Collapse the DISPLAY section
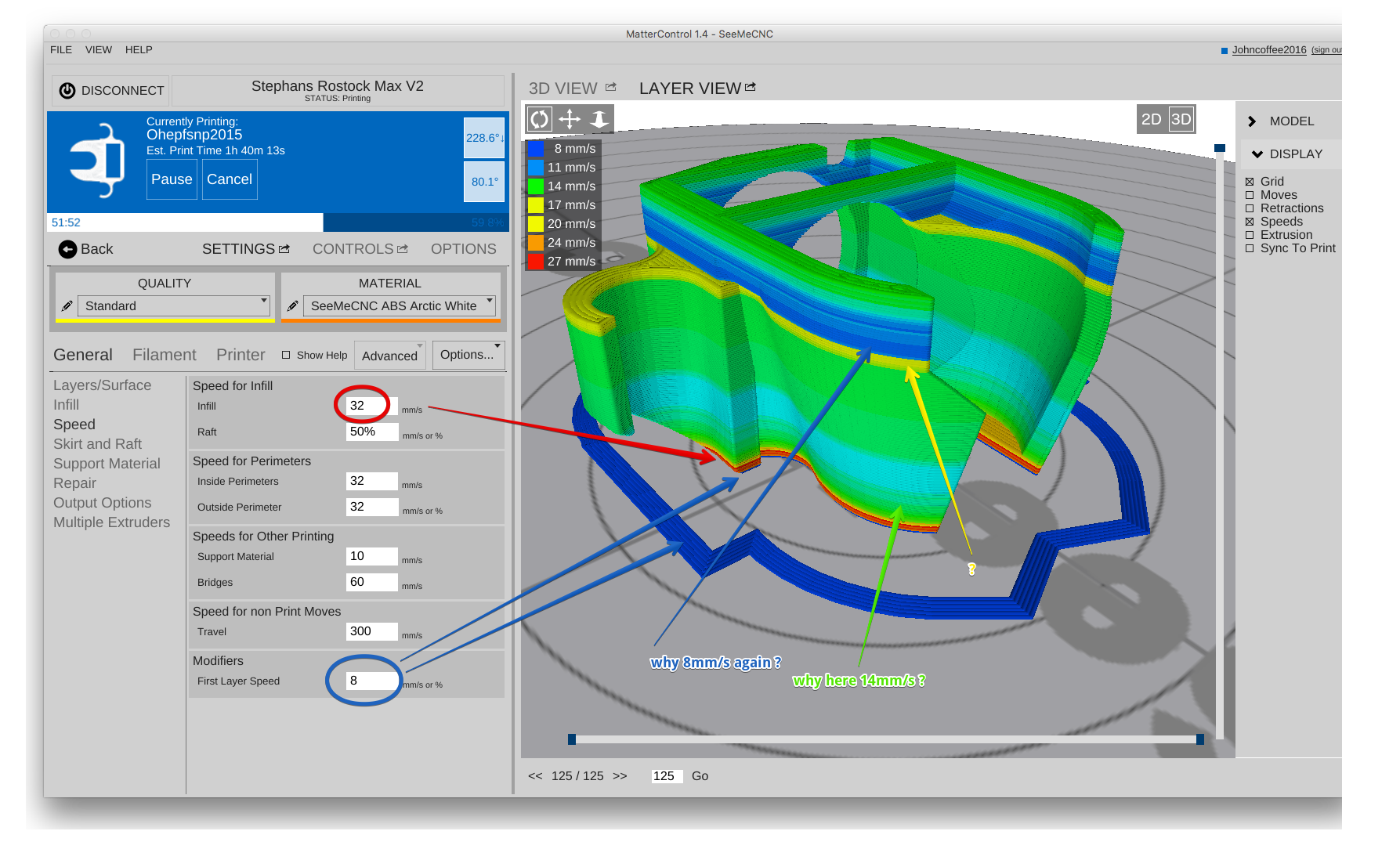This screenshot has width=1400, height=860. [1257, 154]
